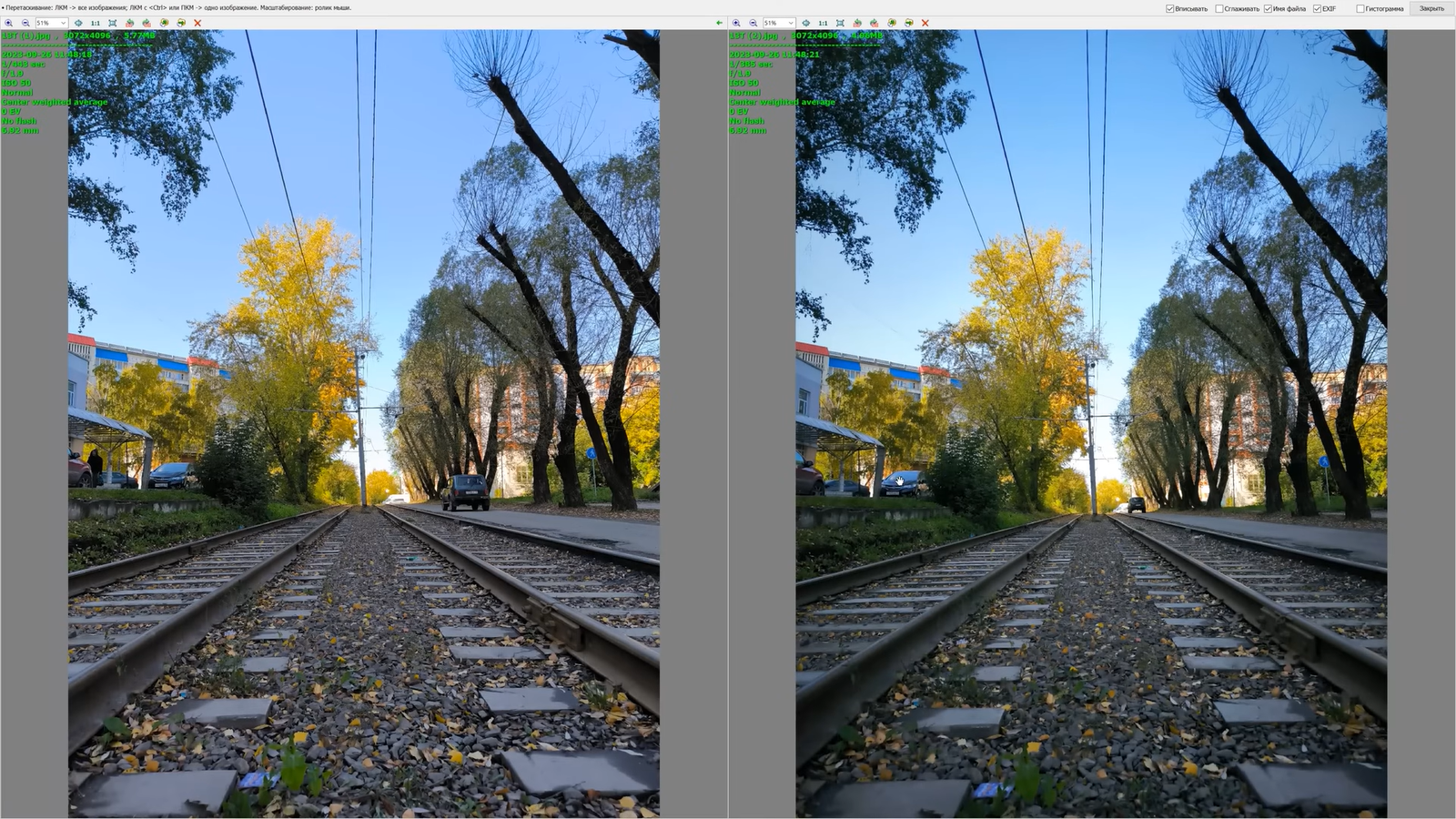Image resolution: width=1456 pixels, height=819 pixels.
Task: Zoom out on the left image
Action: pos(25,23)
